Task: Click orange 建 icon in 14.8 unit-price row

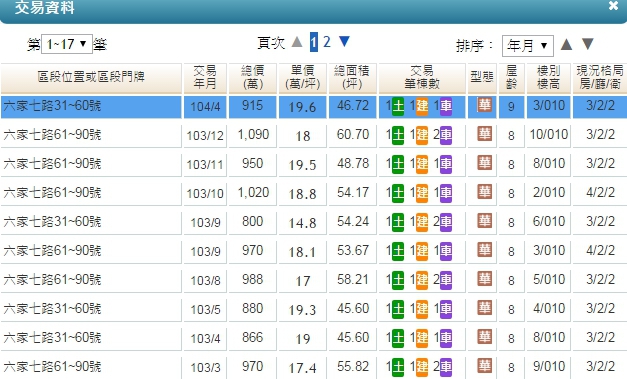Action: 422,223
